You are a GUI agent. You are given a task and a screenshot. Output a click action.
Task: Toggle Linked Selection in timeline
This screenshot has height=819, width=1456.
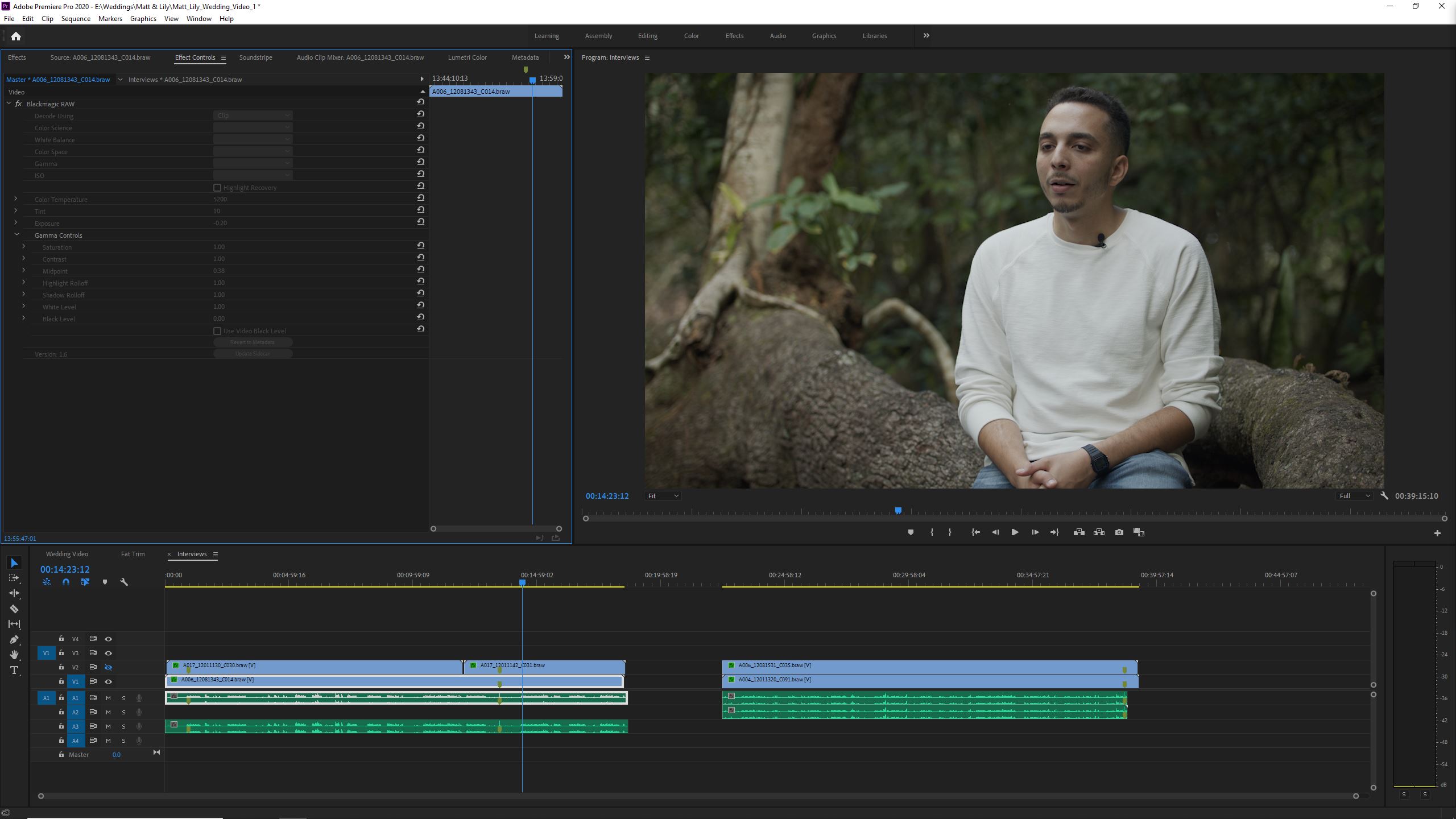(85, 582)
